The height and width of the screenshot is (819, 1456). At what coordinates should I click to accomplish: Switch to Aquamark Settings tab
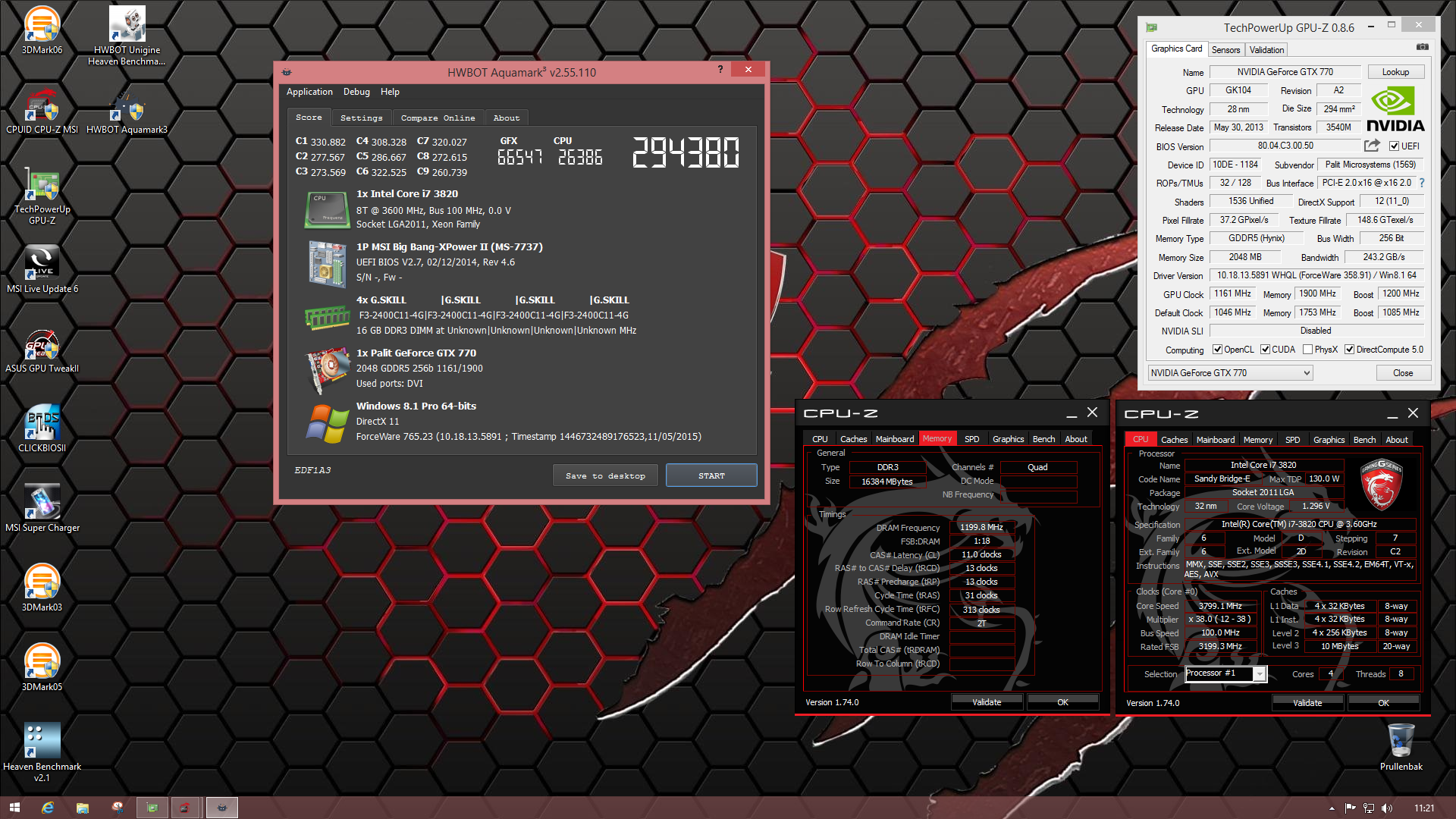tap(361, 118)
